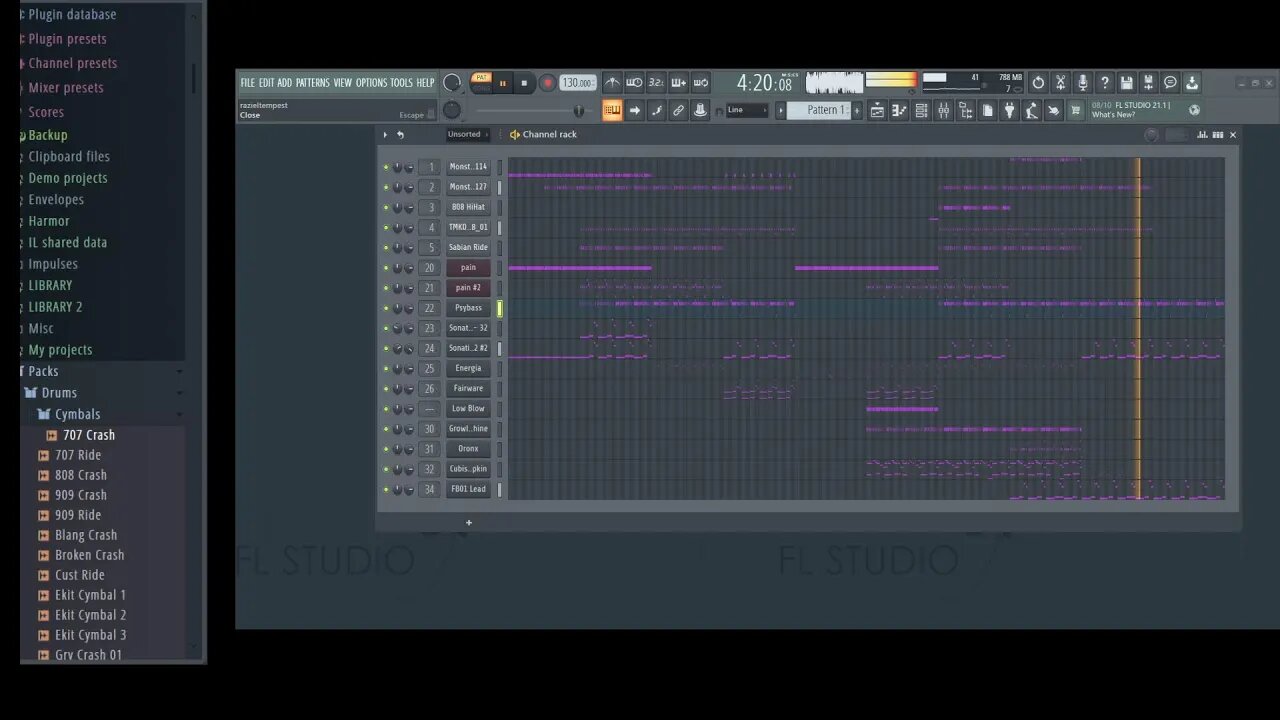Toggle mute LED for Psybass channel
This screenshot has height=720, width=1280.
[386, 308]
